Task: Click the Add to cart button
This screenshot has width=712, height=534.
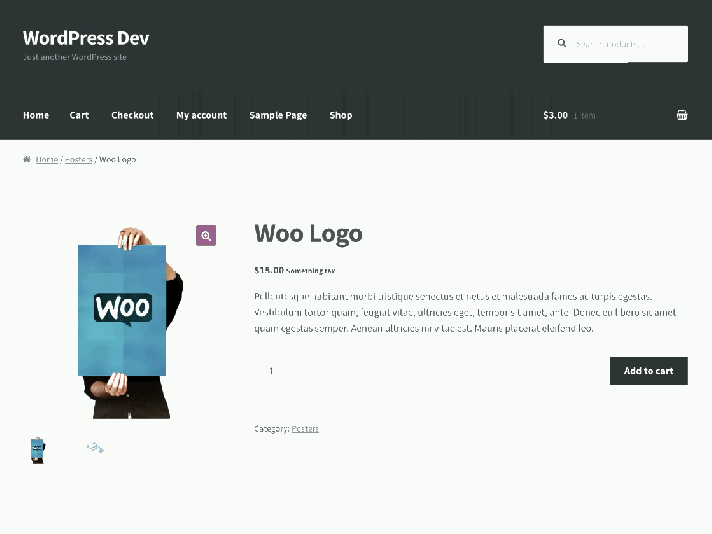Action: [648, 371]
